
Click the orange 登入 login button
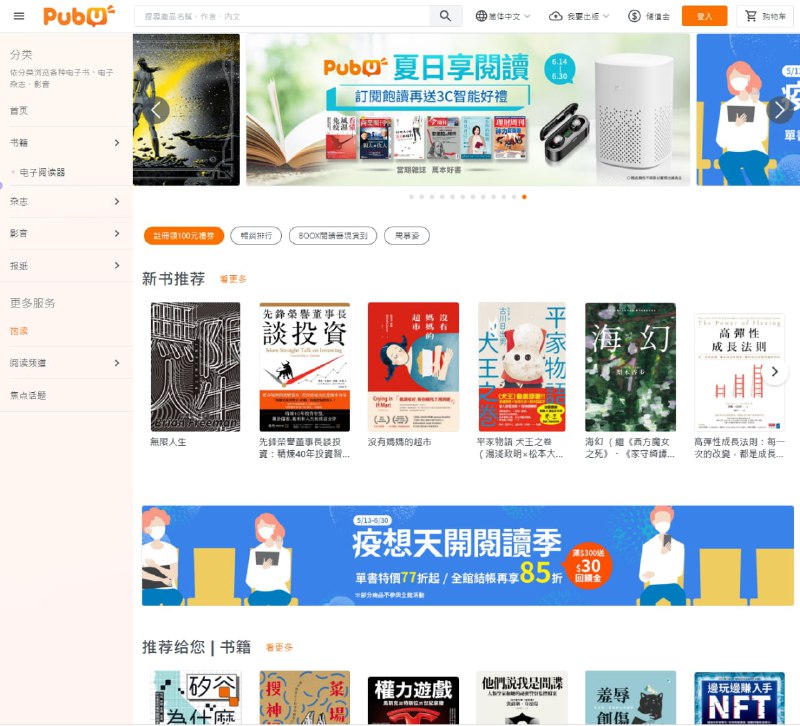(705, 16)
